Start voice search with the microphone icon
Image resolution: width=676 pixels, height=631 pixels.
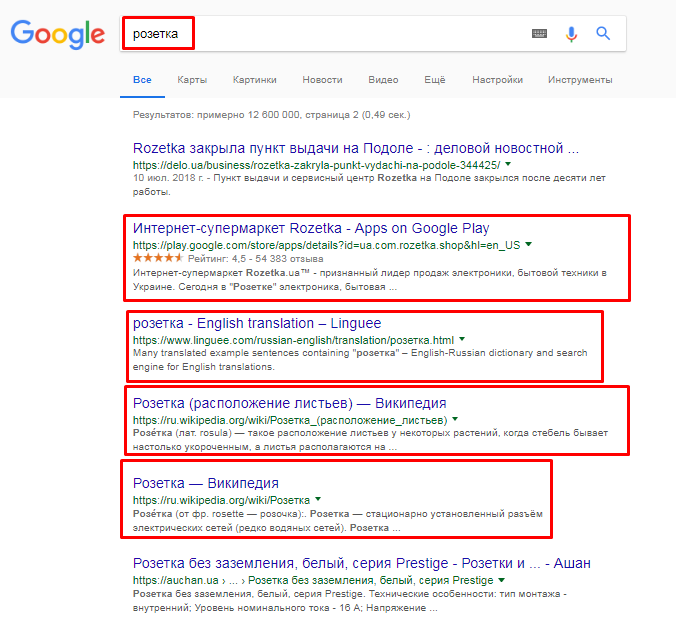tap(571, 34)
